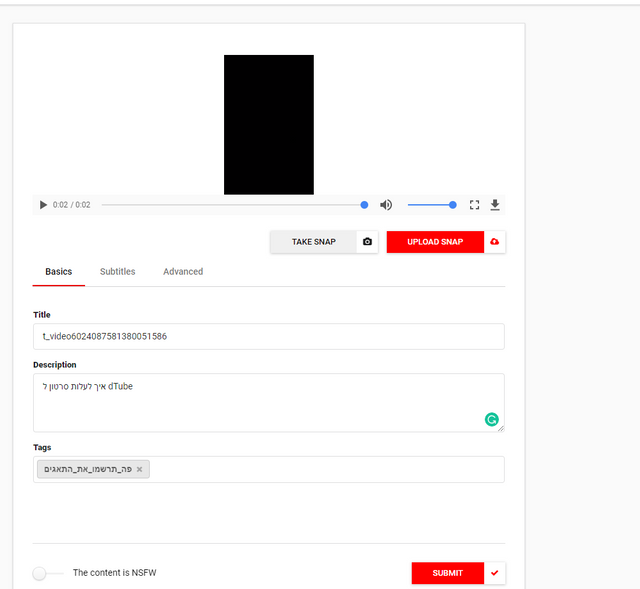Play the video preview
The image size is (640, 589).
point(43,205)
